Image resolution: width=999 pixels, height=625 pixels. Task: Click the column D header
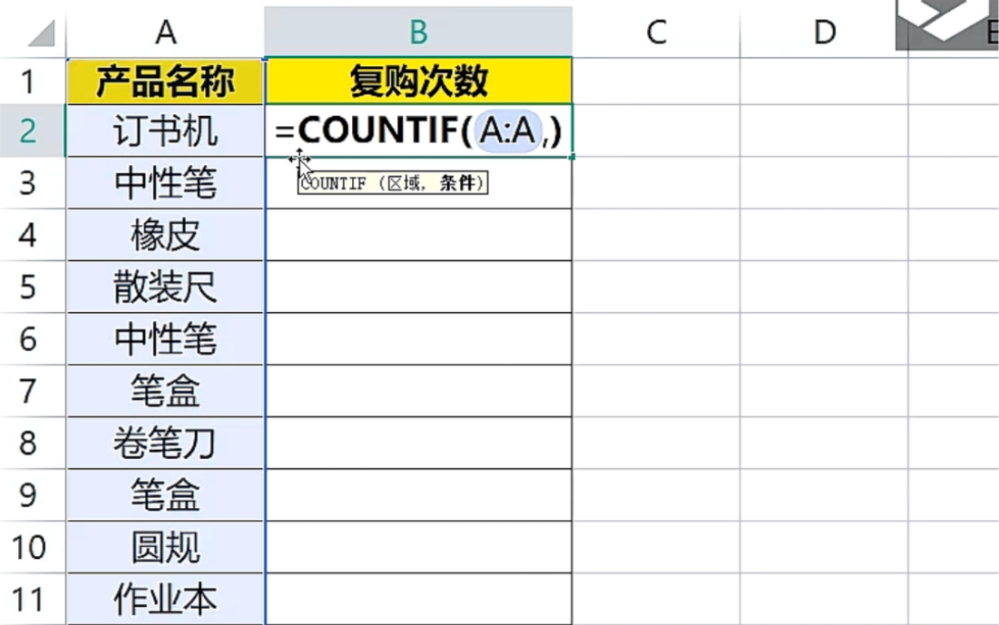pos(823,31)
